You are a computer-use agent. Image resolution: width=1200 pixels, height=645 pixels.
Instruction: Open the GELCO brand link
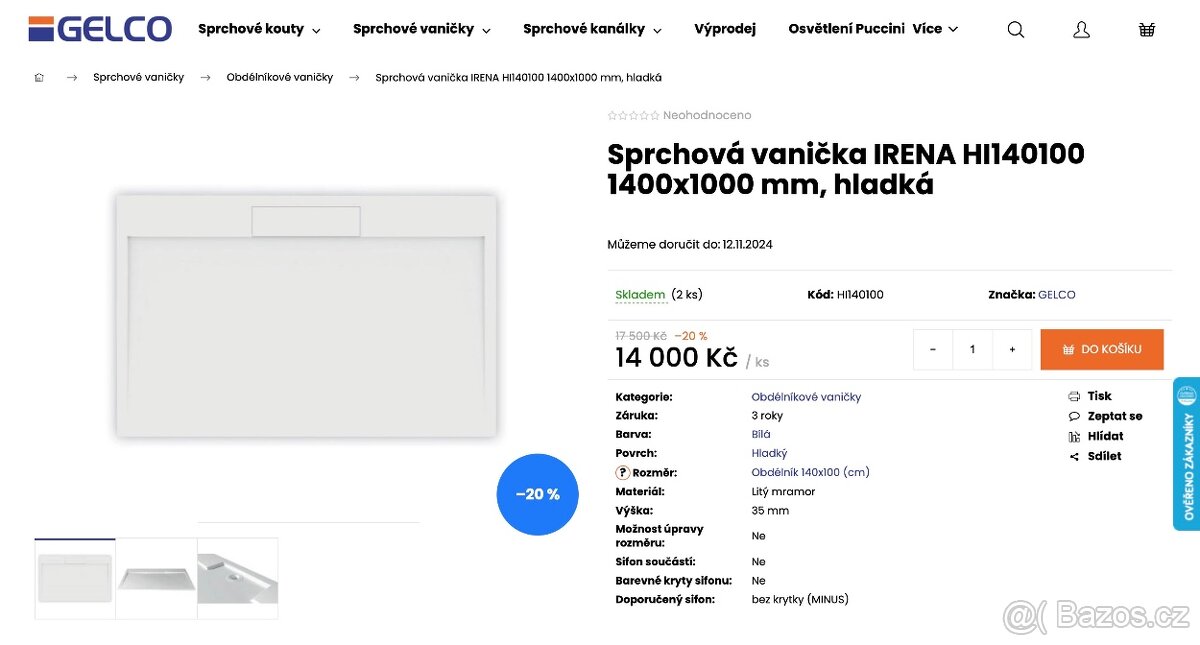[x=1056, y=294]
